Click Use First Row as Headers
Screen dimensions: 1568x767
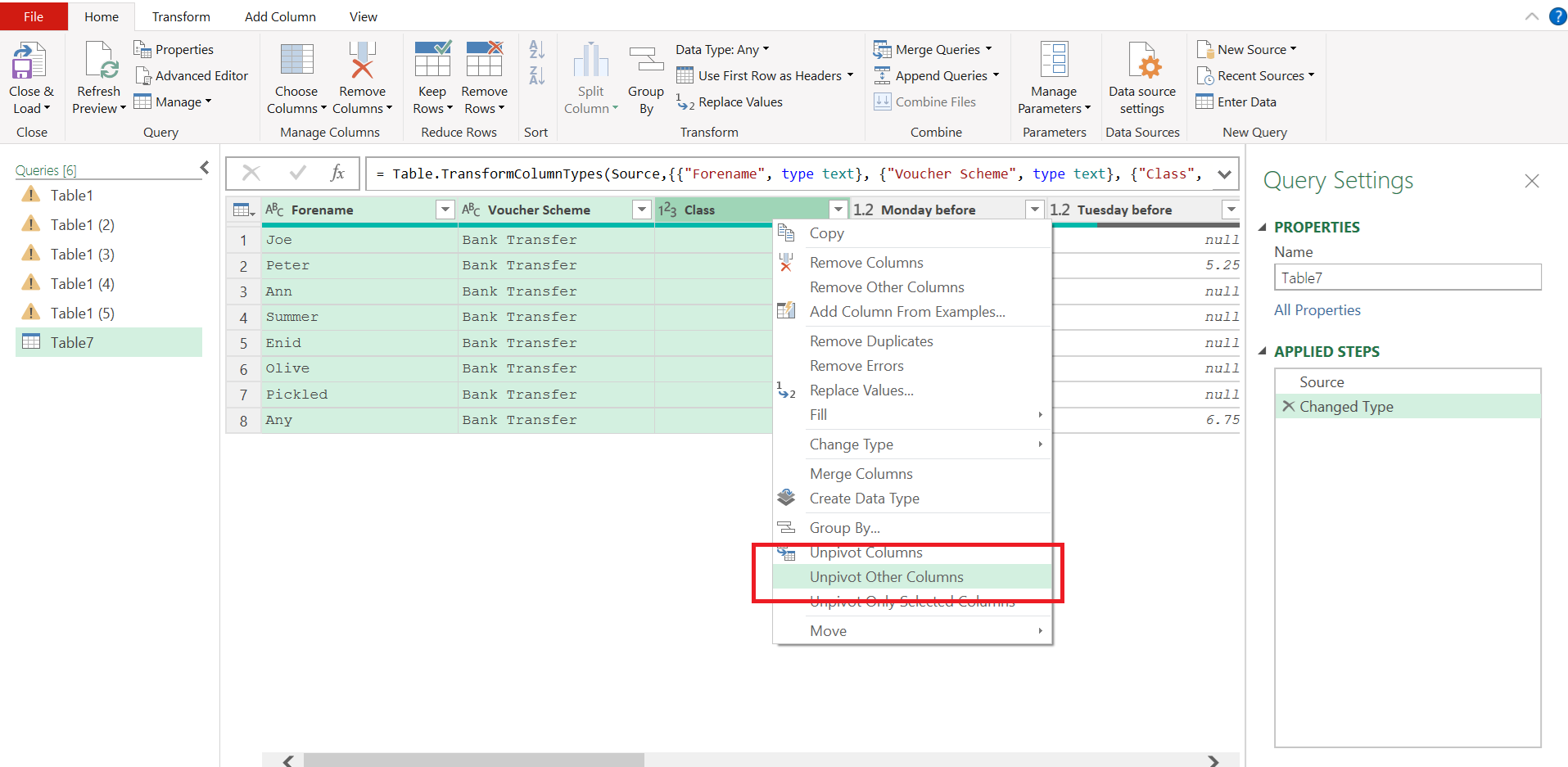click(765, 76)
